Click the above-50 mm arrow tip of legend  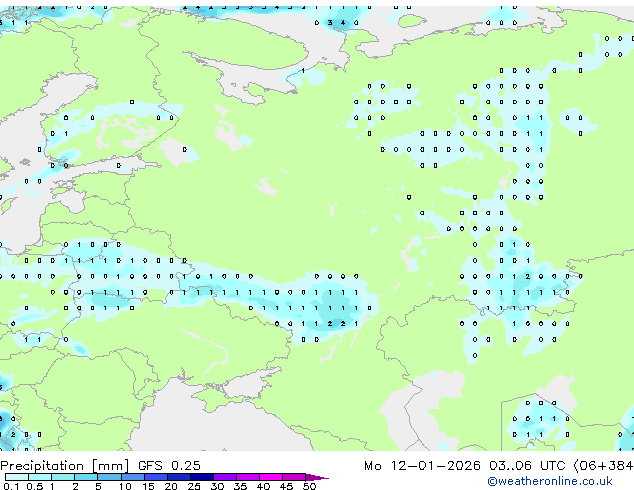317,477
